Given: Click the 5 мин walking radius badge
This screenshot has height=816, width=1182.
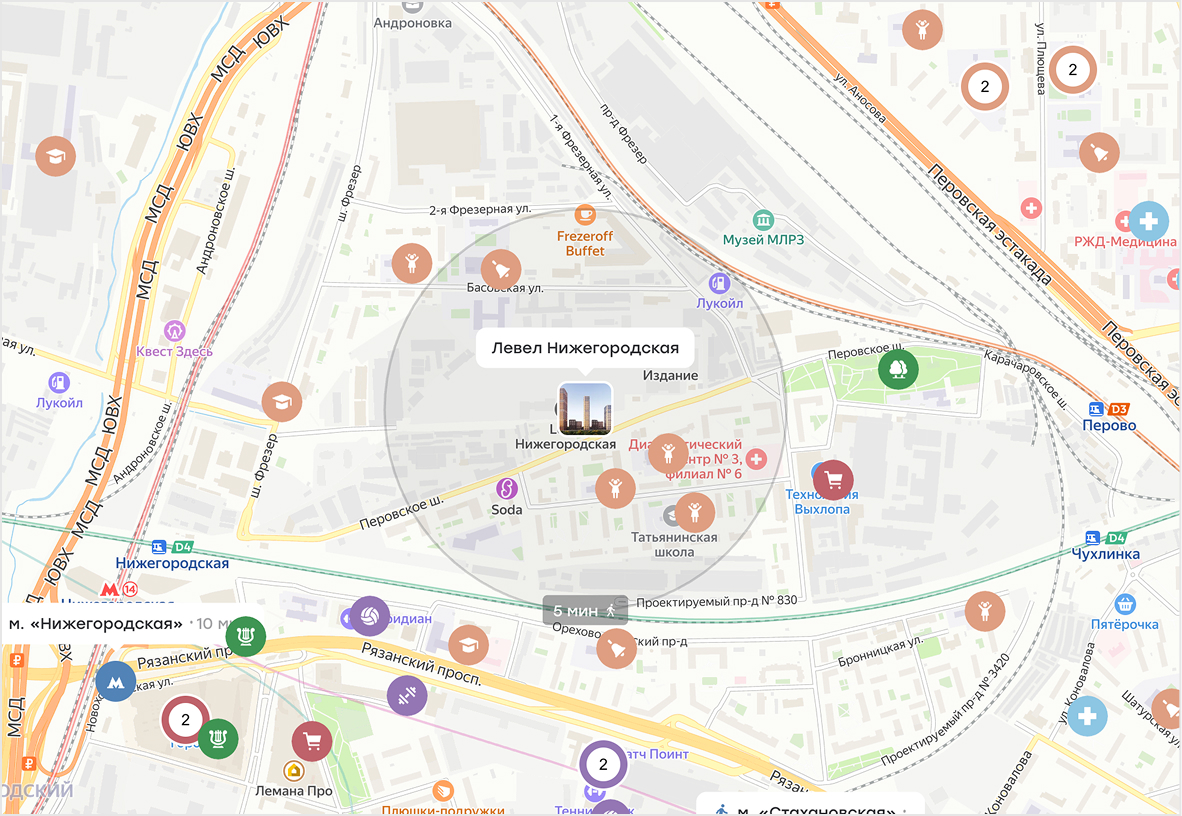Looking at the screenshot, I should point(585,611).
